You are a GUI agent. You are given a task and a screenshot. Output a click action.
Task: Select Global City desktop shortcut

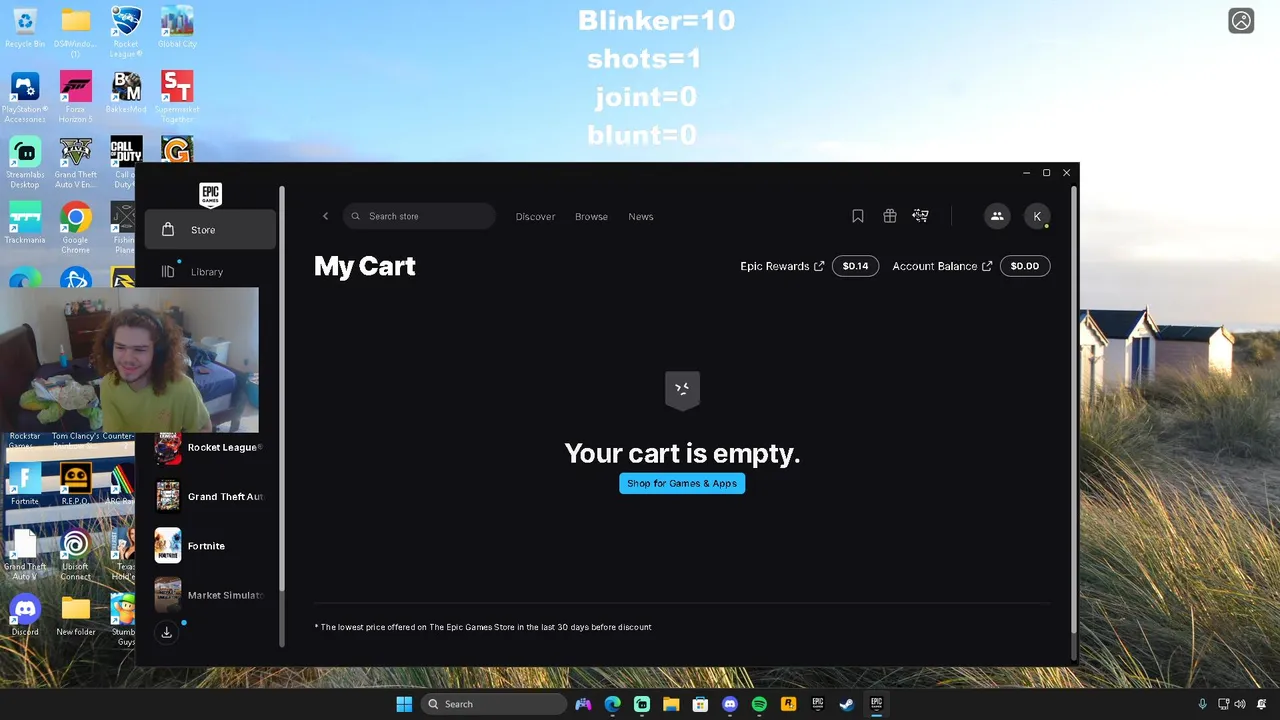(177, 28)
